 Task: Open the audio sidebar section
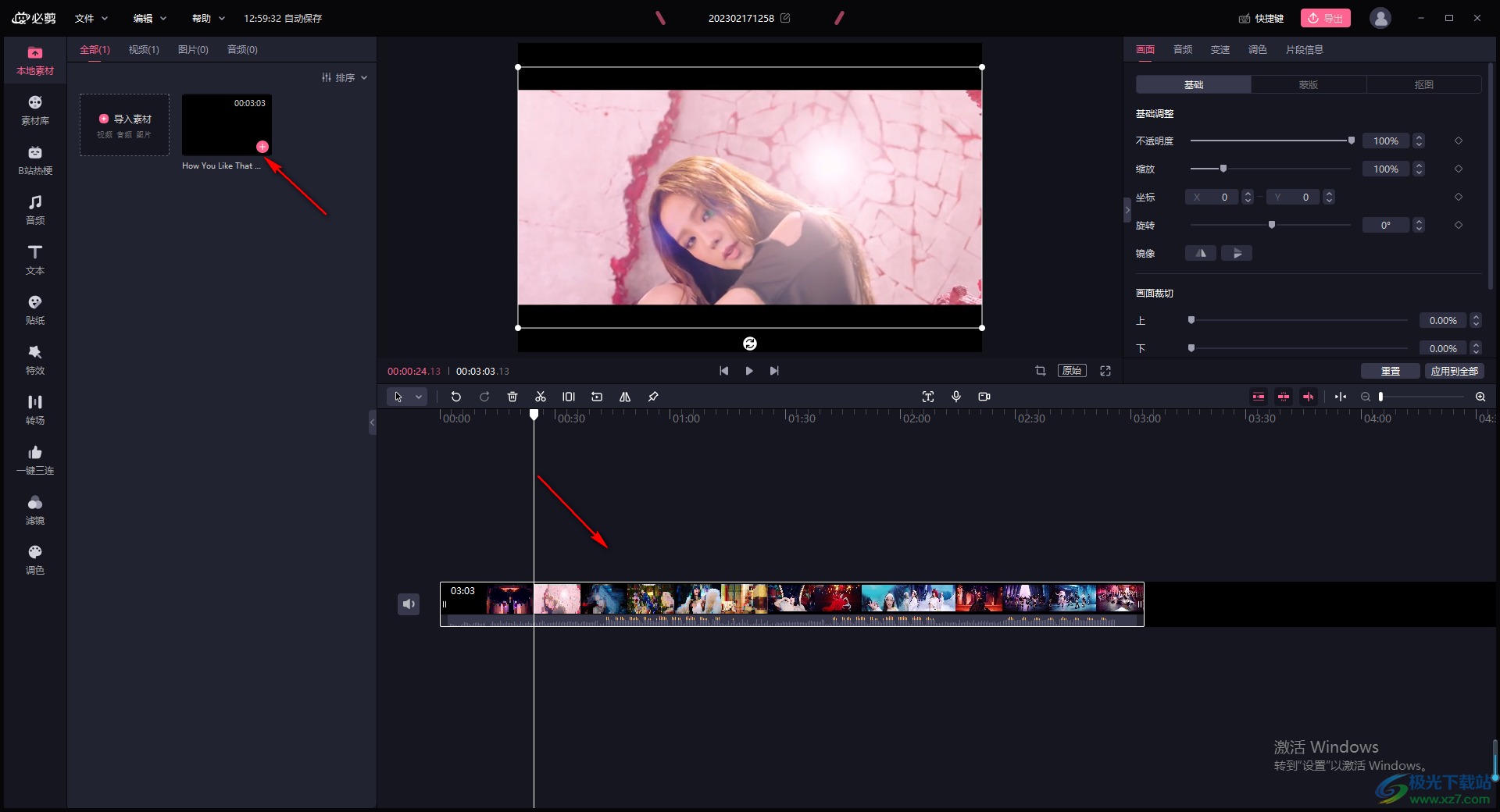click(35, 211)
